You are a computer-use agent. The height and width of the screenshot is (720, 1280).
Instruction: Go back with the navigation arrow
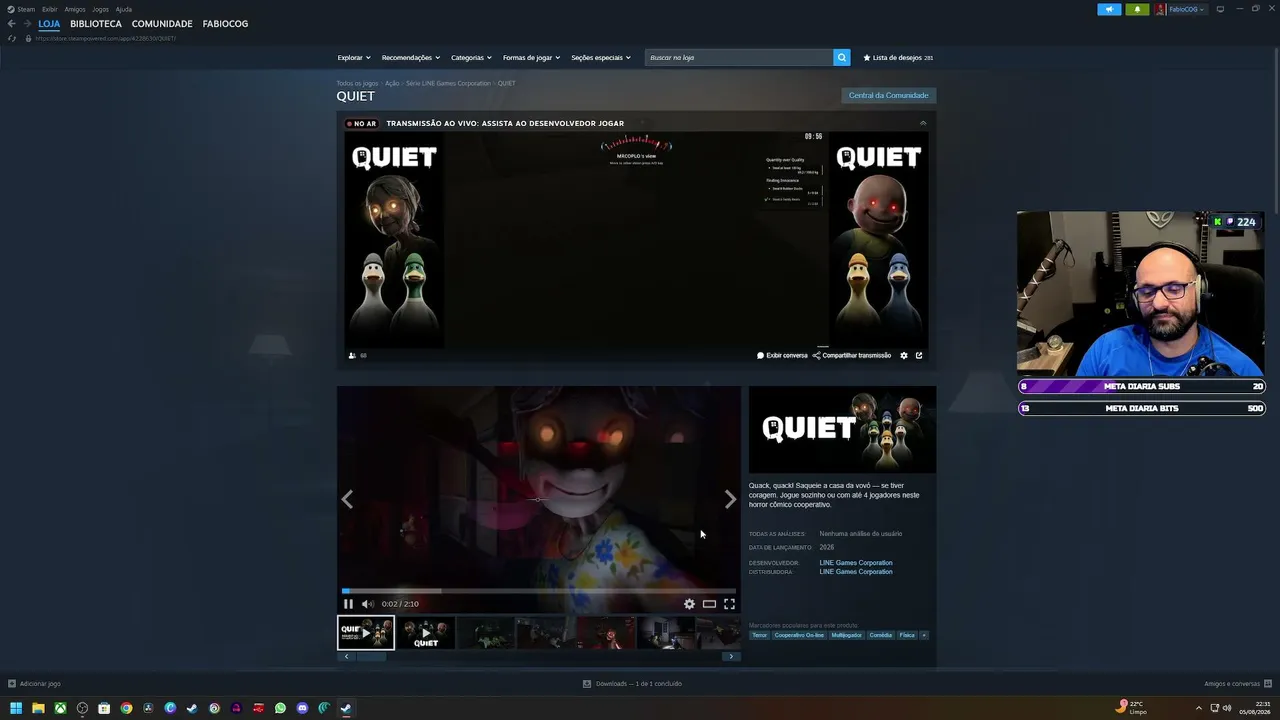(12, 24)
